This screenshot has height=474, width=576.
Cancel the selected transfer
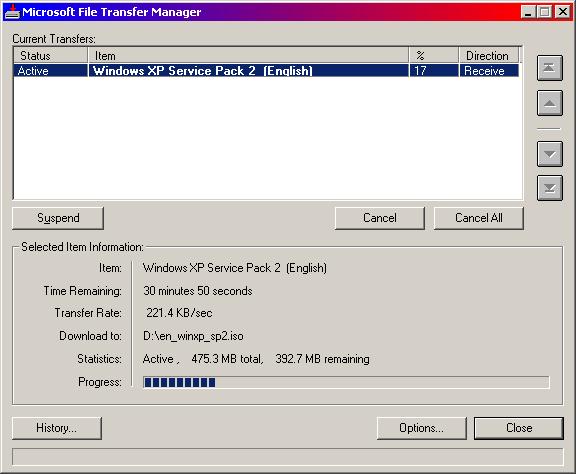[380, 218]
